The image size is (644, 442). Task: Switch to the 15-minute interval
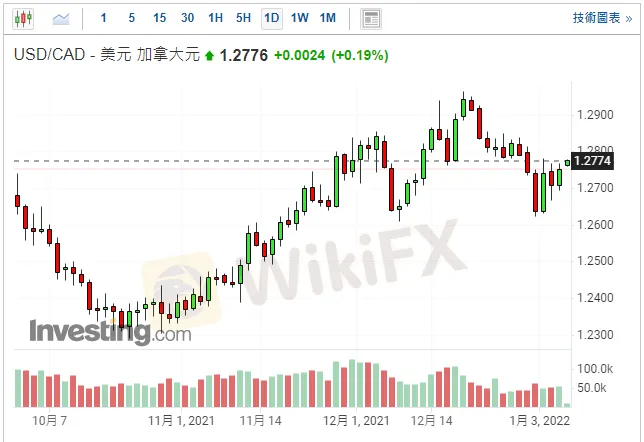coord(160,18)
